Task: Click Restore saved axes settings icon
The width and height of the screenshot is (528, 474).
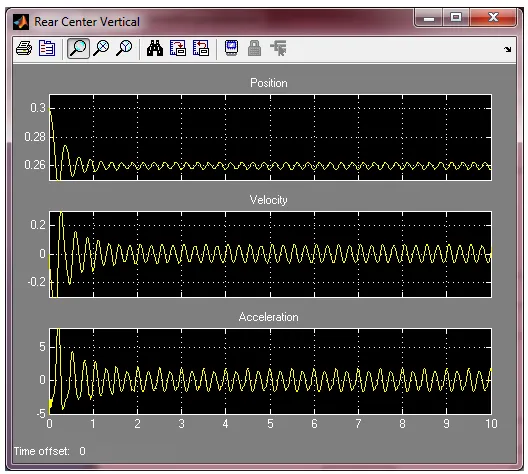Action: [201, 48]
